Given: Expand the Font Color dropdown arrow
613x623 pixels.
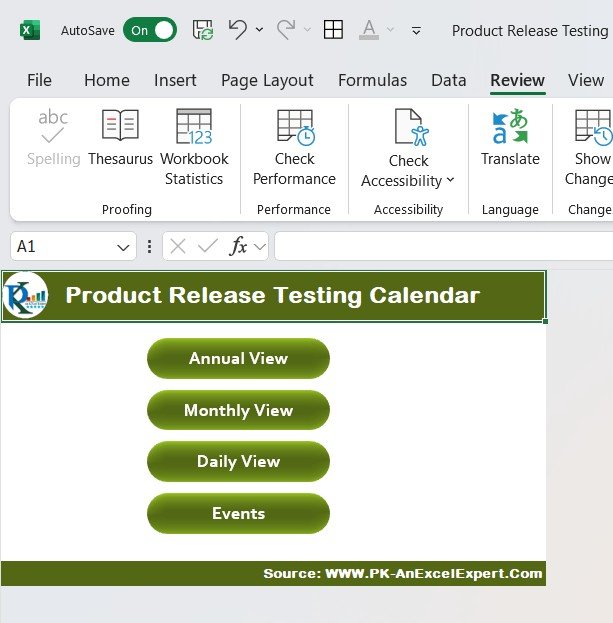Looking at the screenshot, I should click(x=390, y=30).
